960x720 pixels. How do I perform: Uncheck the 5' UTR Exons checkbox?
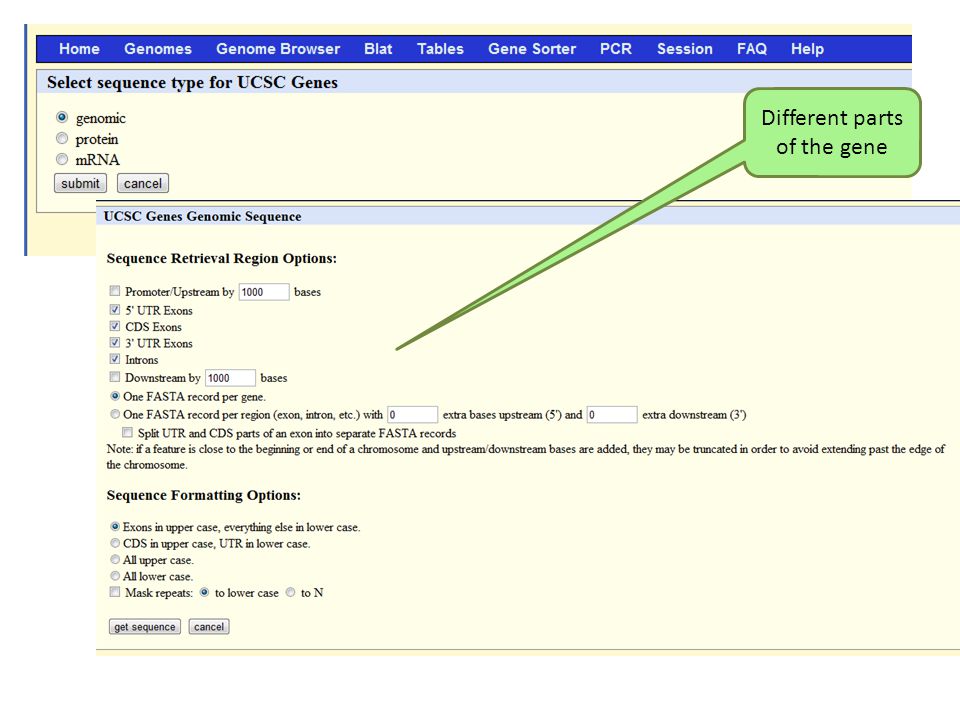tap(115, 310)
